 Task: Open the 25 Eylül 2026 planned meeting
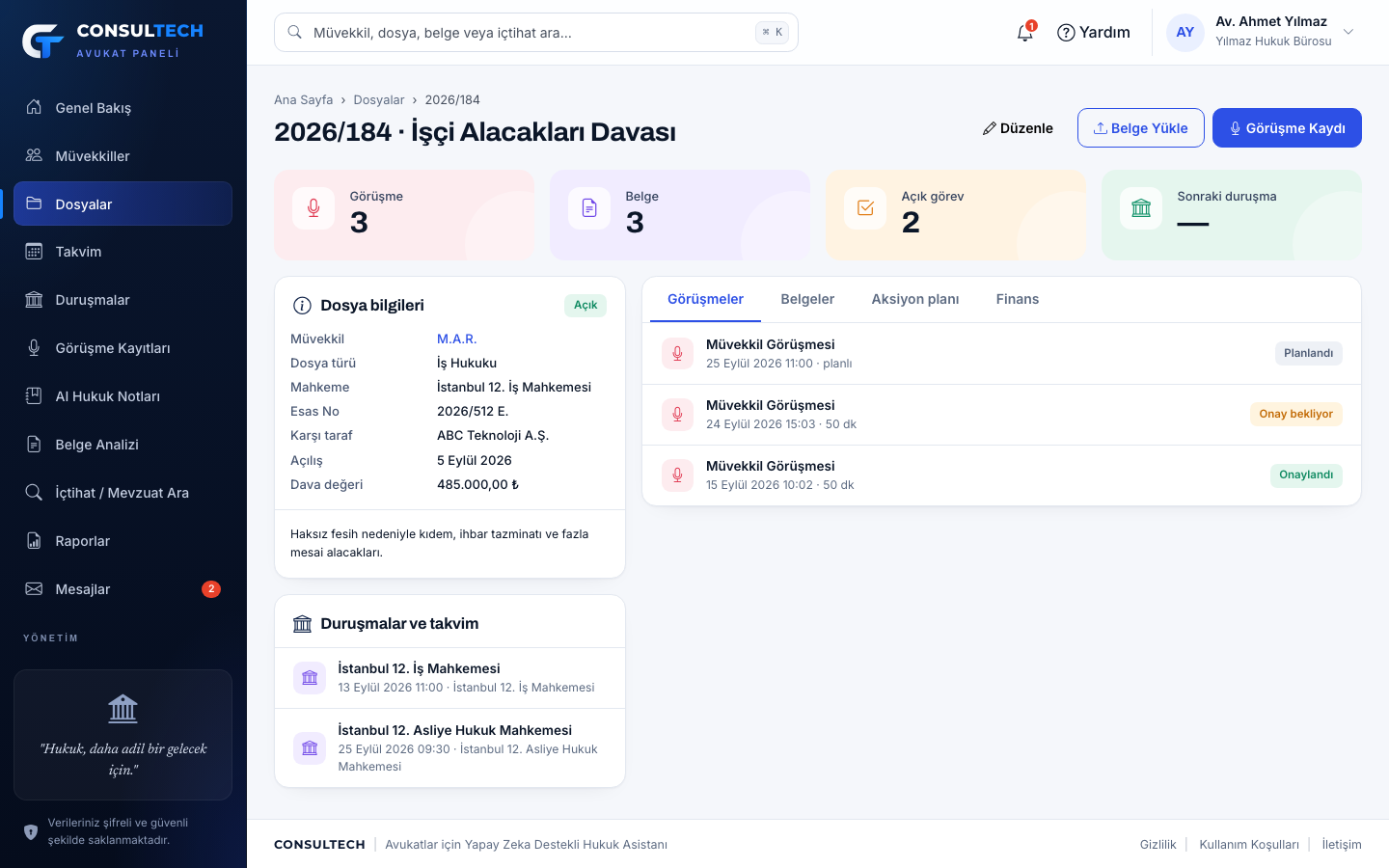coord(1002,354)
